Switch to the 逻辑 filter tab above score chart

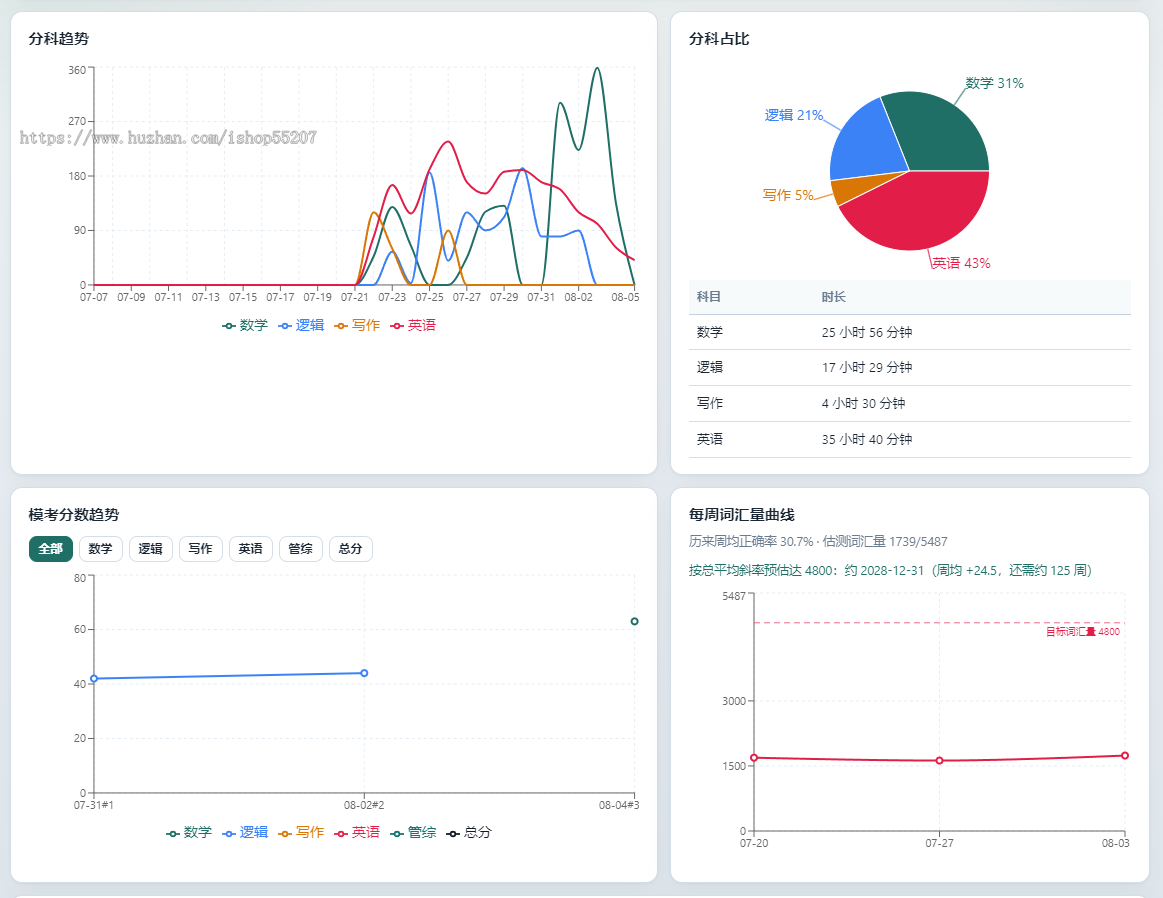[151, 549]
